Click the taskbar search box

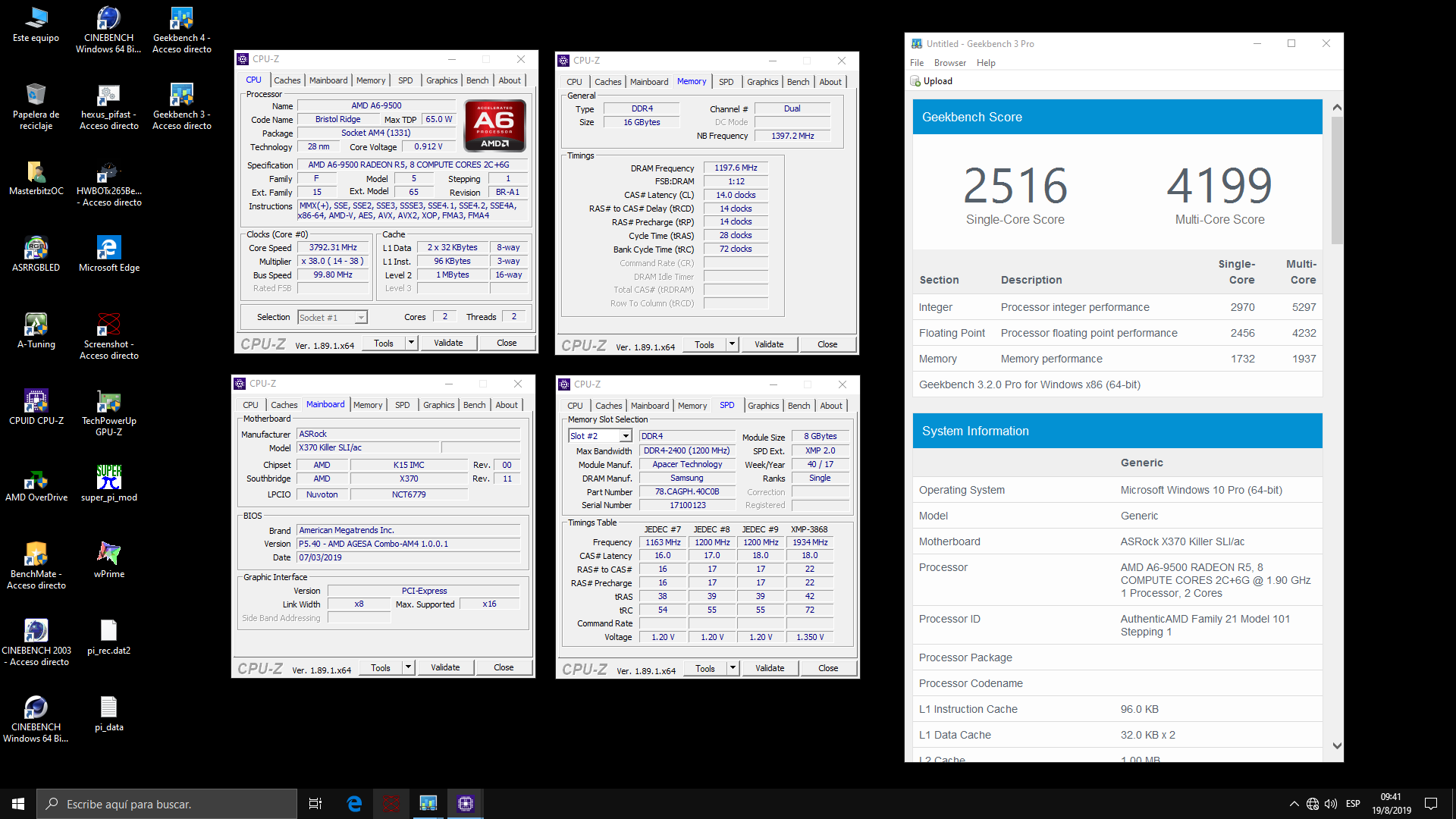pyautogui.click(x=167, y=804)
